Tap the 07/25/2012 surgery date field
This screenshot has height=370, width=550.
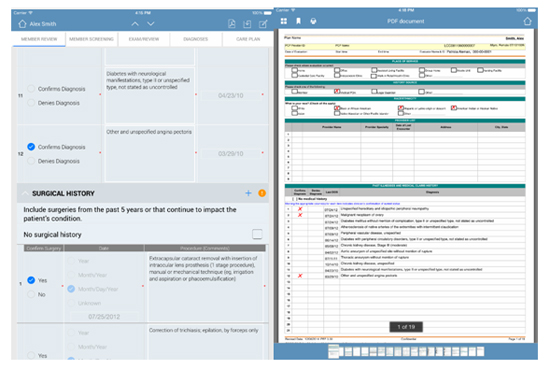point(104,317)
